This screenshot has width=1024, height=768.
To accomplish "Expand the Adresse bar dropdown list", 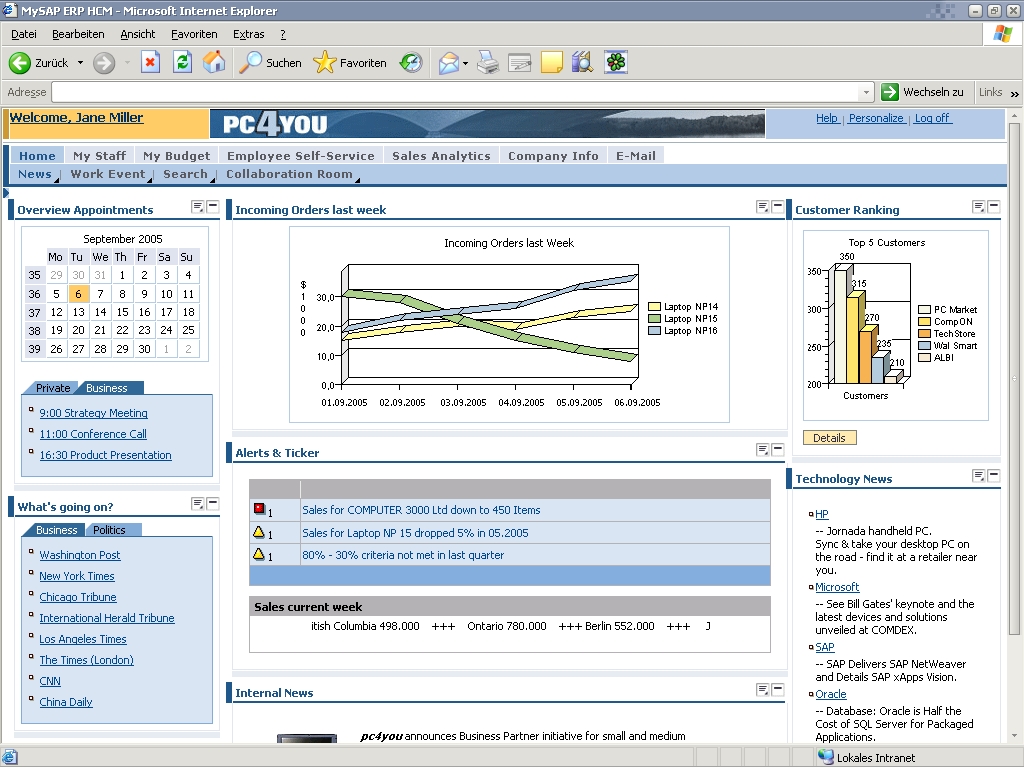I will [x=866, y=92].
